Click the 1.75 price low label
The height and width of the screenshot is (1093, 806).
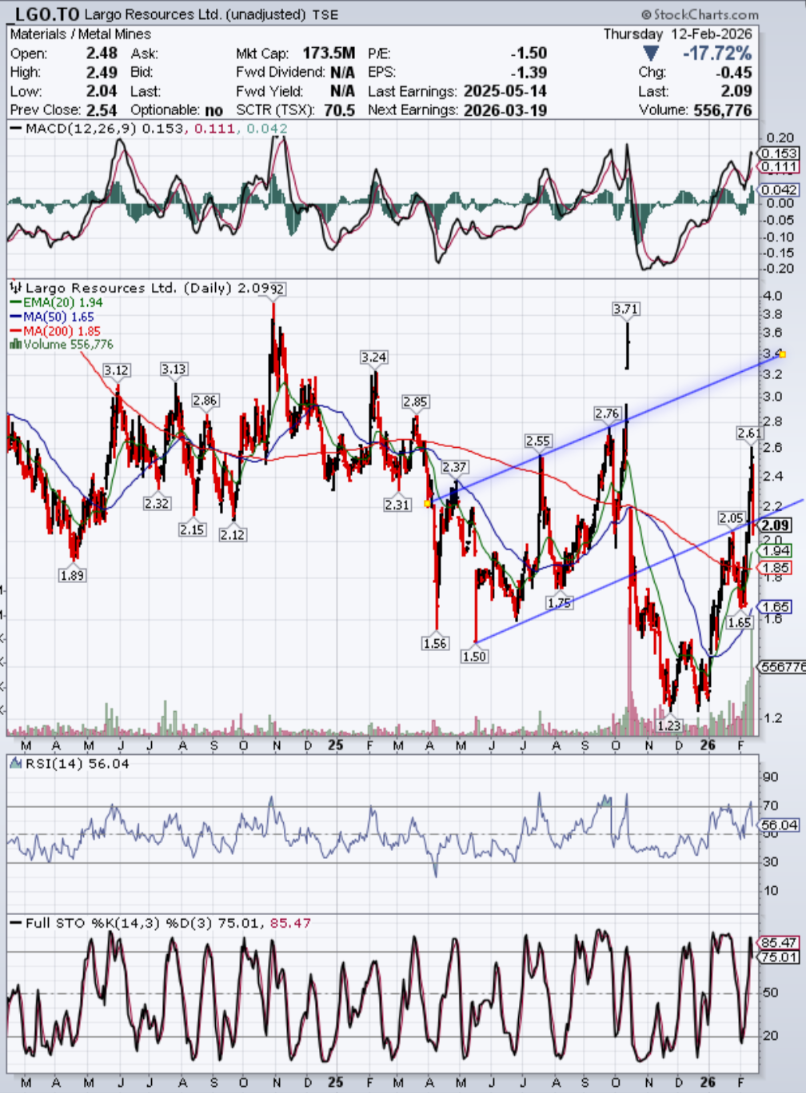(x=559, y=602)
